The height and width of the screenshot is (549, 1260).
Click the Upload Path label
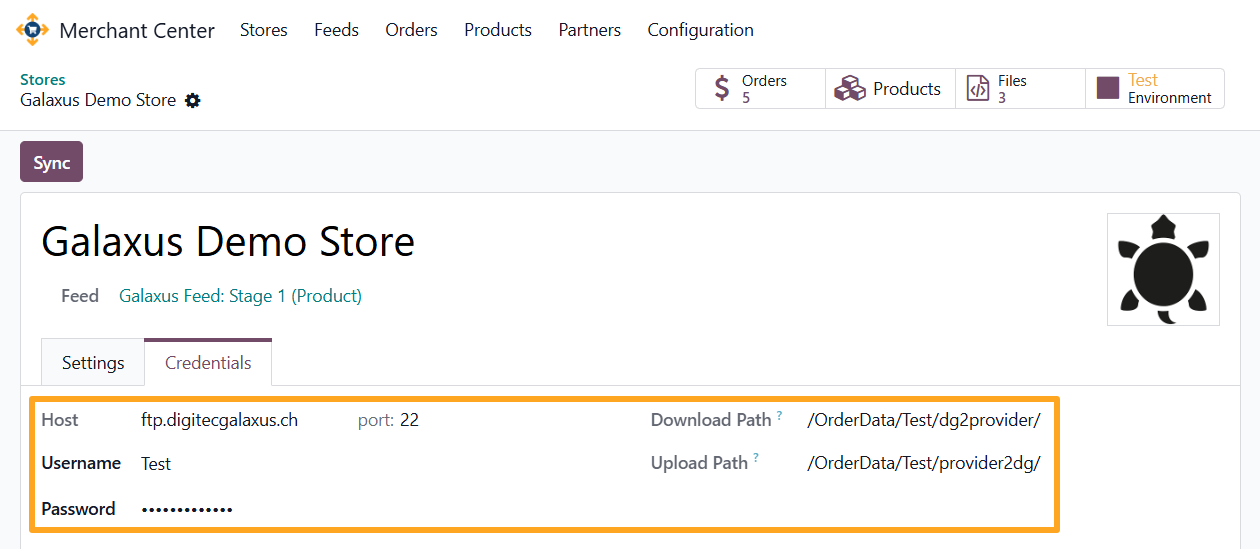point(699,463)
